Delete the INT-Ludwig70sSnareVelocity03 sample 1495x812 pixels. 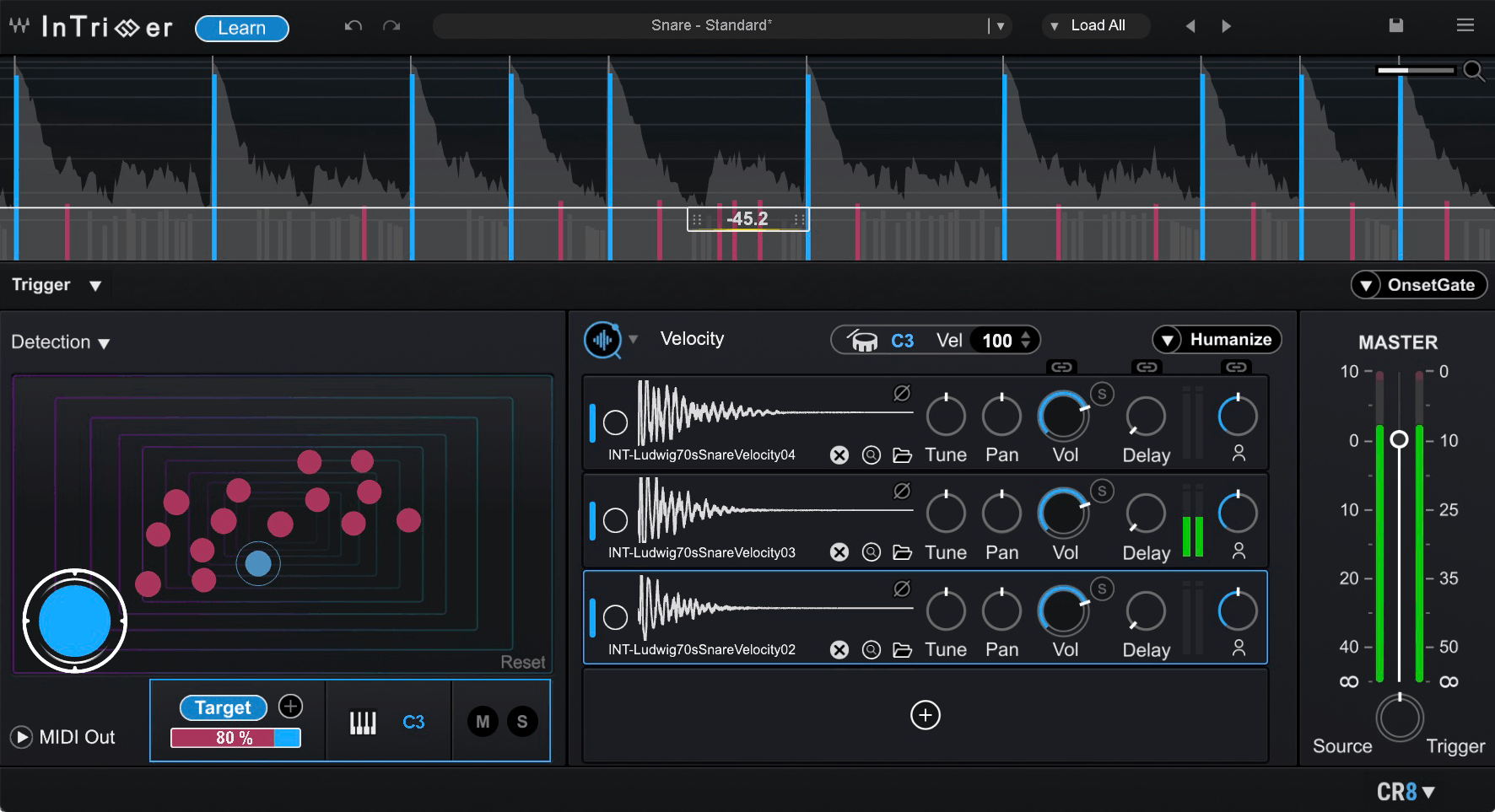click(x=839, y=552)
